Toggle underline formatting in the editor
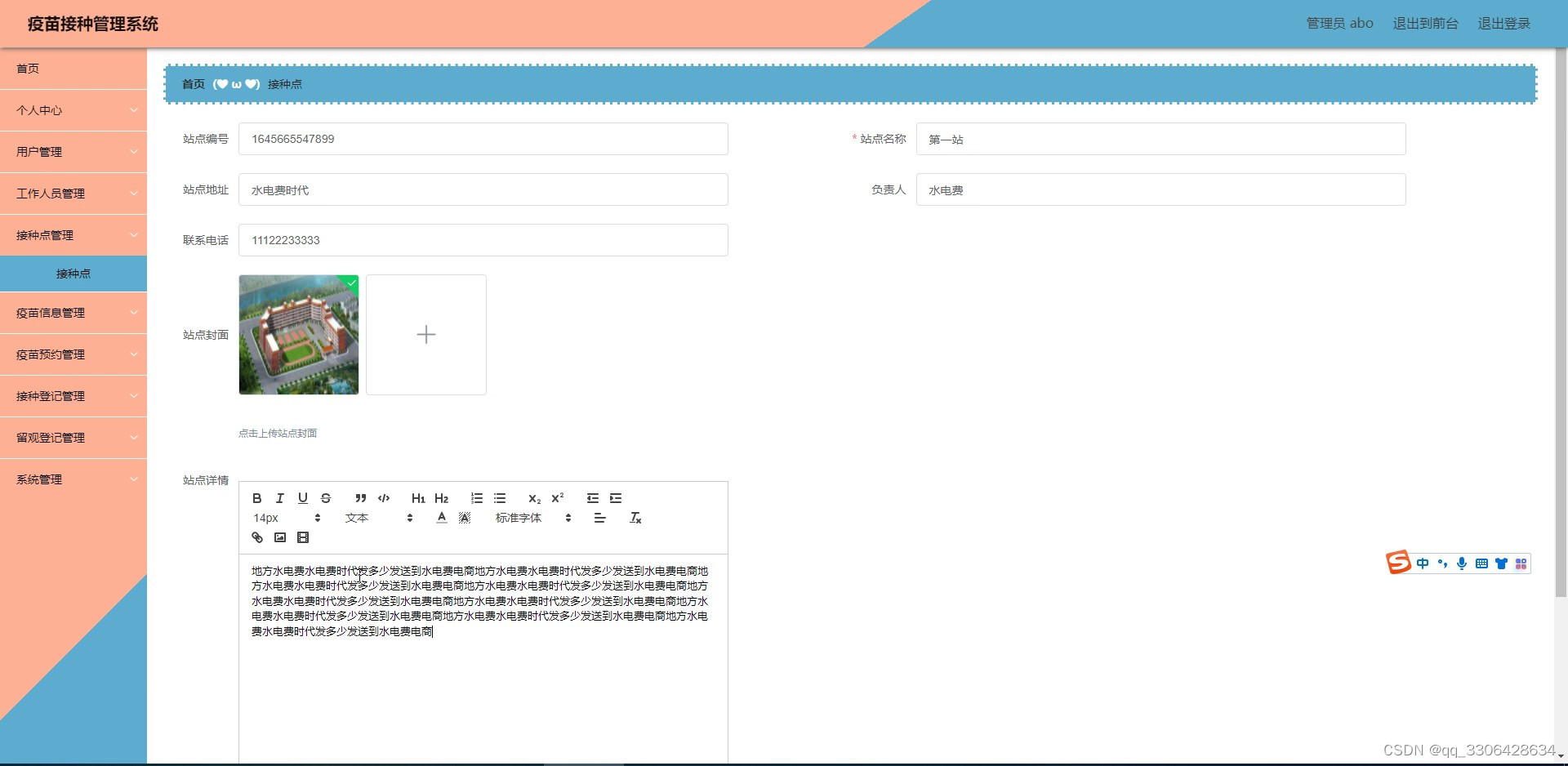The width and height of the screenshot is (1568, 766). [302, 498]
